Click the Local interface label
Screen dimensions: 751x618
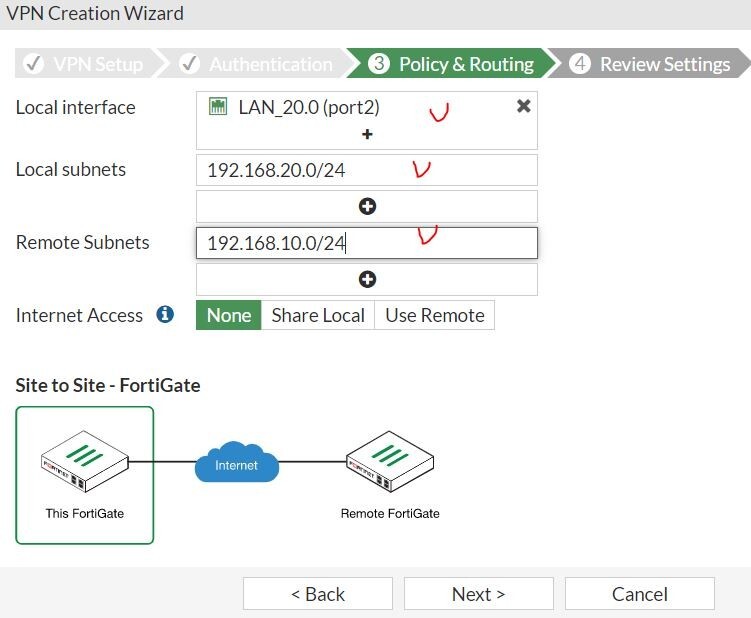coord(76,107)
